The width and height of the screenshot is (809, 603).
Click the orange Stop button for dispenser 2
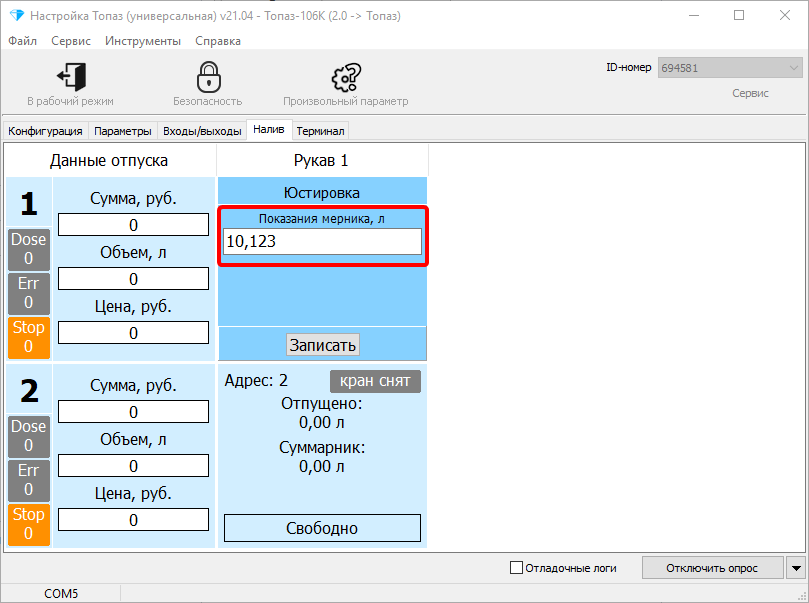[29, 525]
